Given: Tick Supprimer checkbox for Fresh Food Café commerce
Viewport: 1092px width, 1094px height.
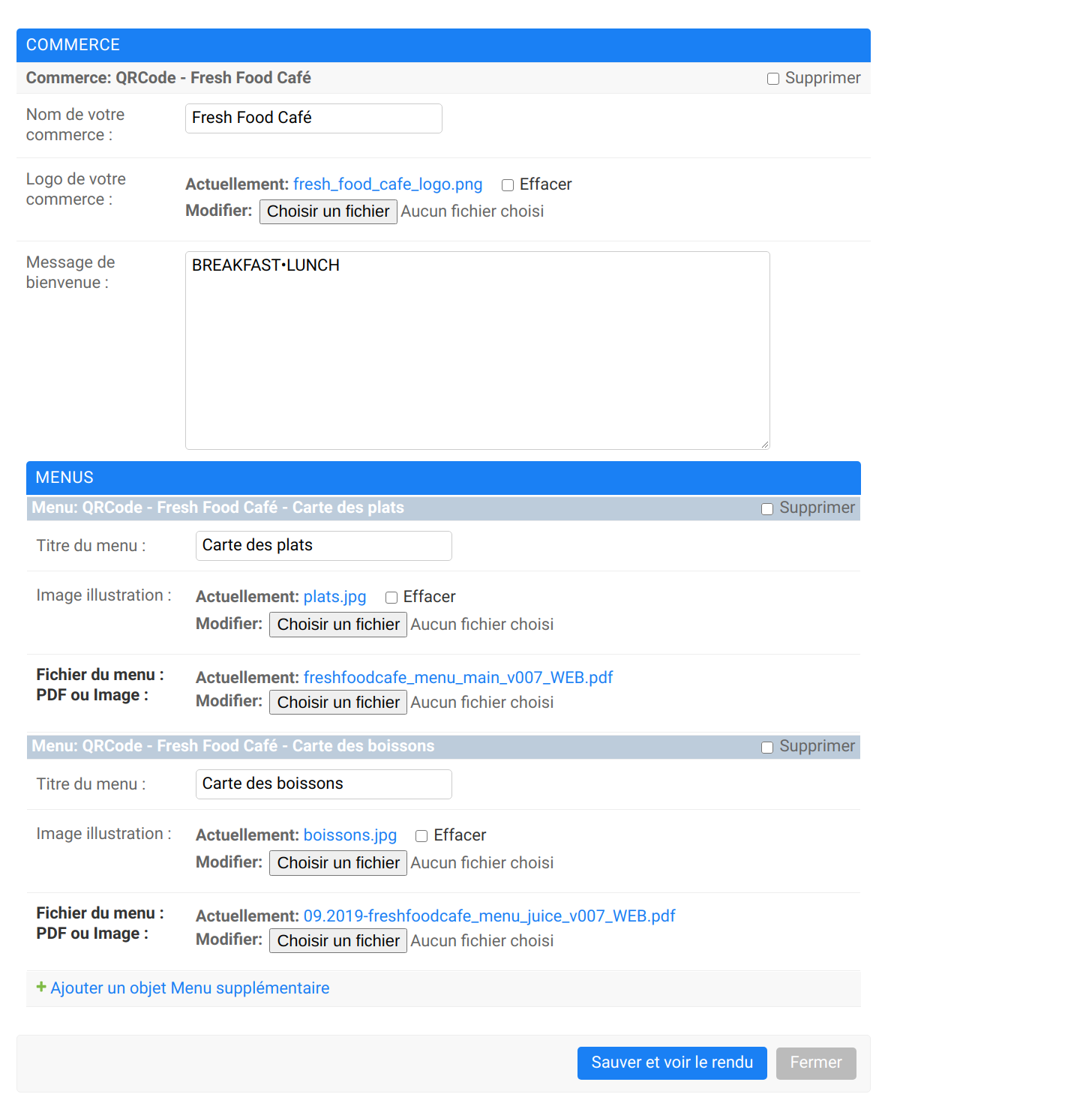Looking at the screenshot, I should pyautogui.click(x=773, y=79).
